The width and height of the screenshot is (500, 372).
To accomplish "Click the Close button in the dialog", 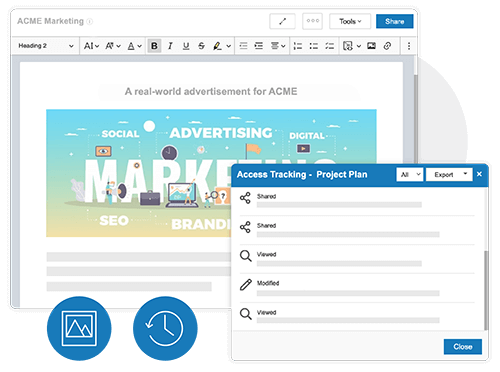I will point(463,347).
